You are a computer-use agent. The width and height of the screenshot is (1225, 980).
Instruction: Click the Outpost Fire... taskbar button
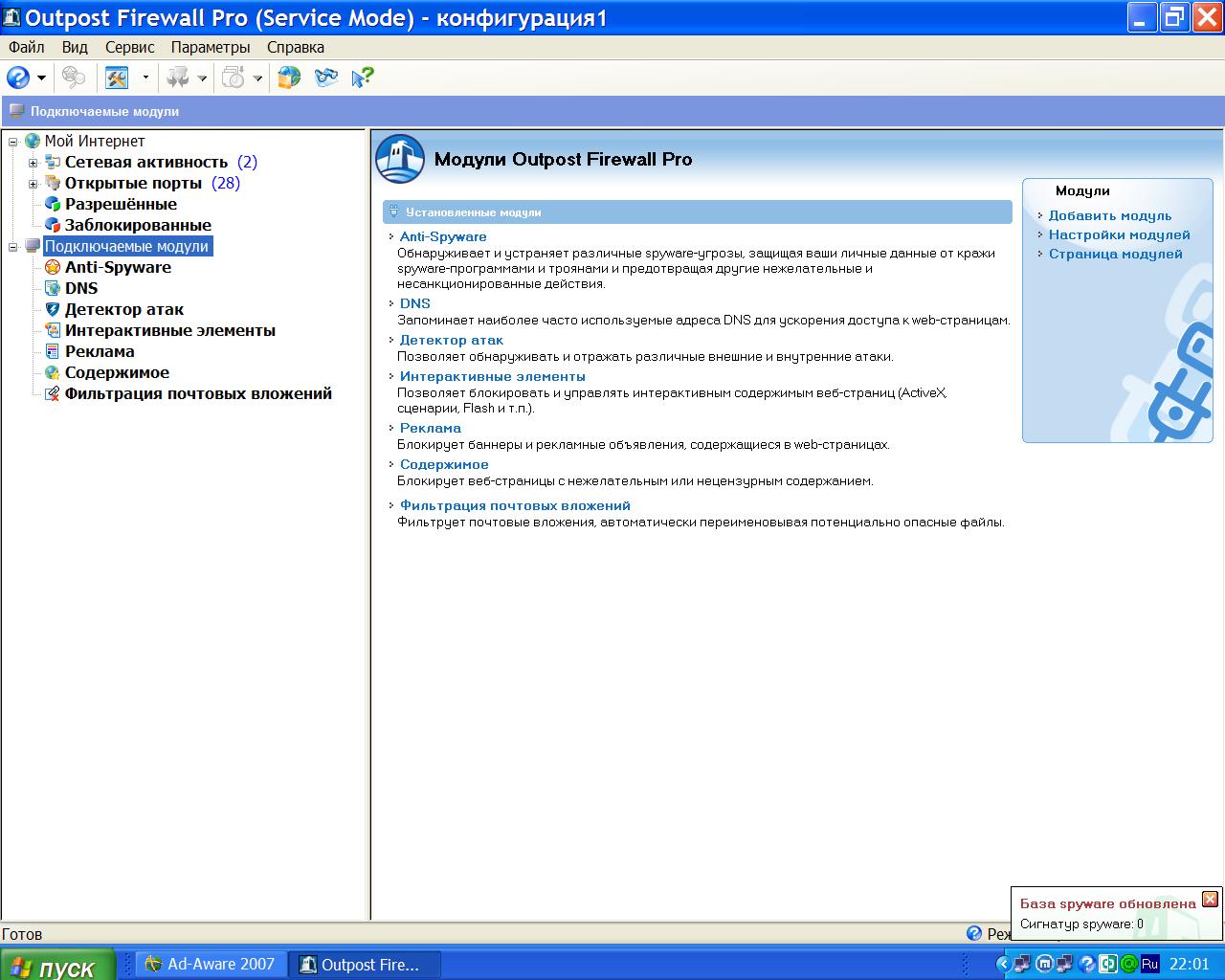click(x=366, y=965)
